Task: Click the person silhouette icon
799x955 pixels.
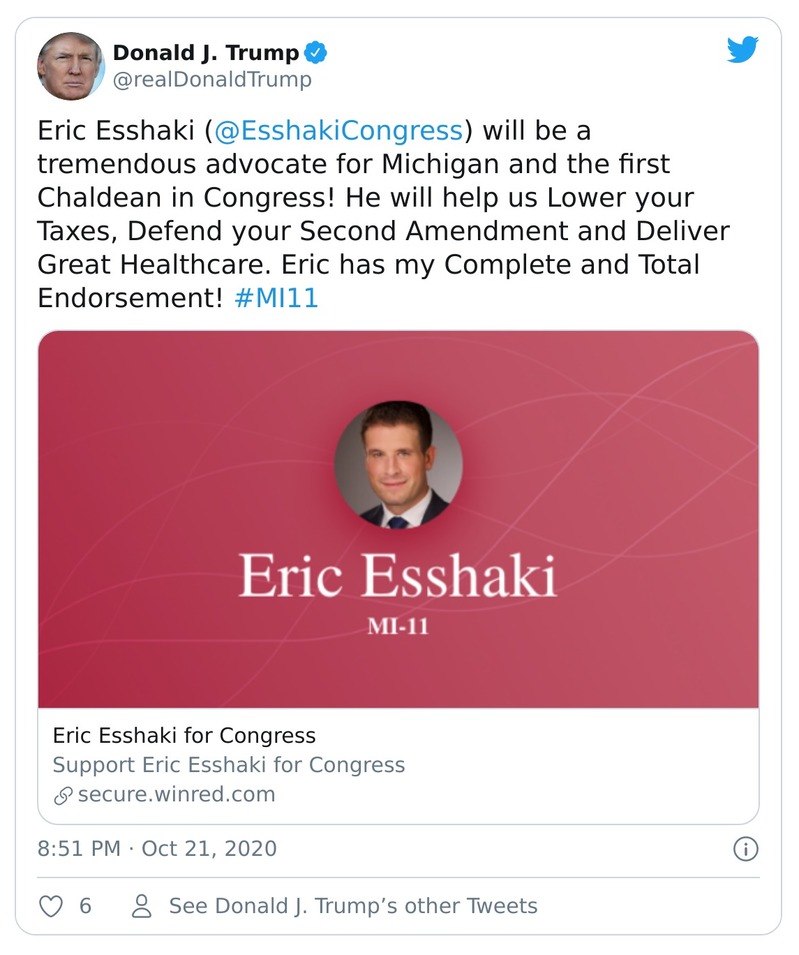Action: pos(142,906)
